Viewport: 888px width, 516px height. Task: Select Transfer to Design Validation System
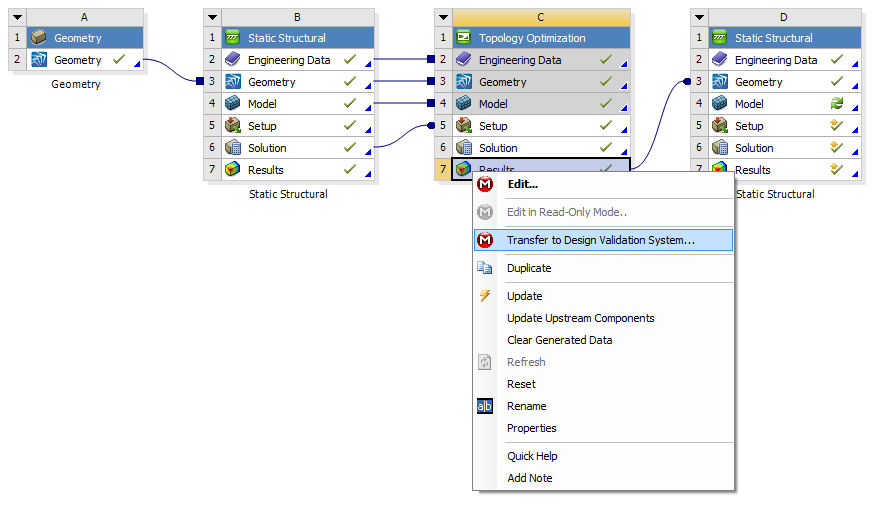click(x=603, y=240)
